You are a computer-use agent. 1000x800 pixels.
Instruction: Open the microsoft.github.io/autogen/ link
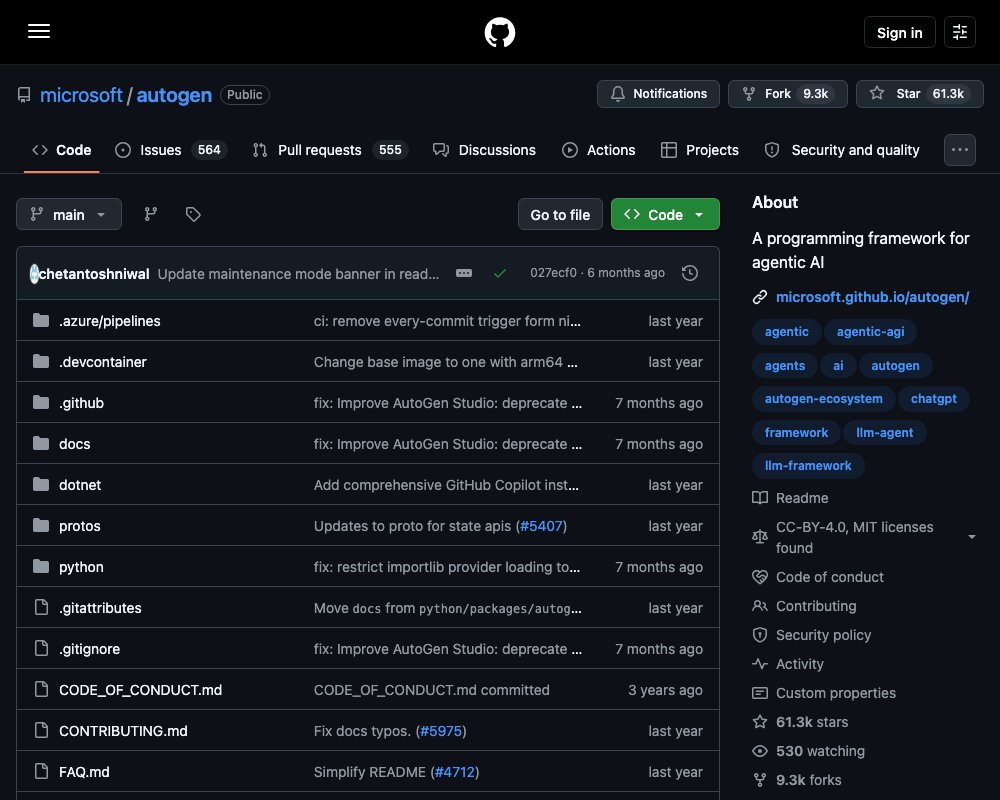tap(872, 297)
